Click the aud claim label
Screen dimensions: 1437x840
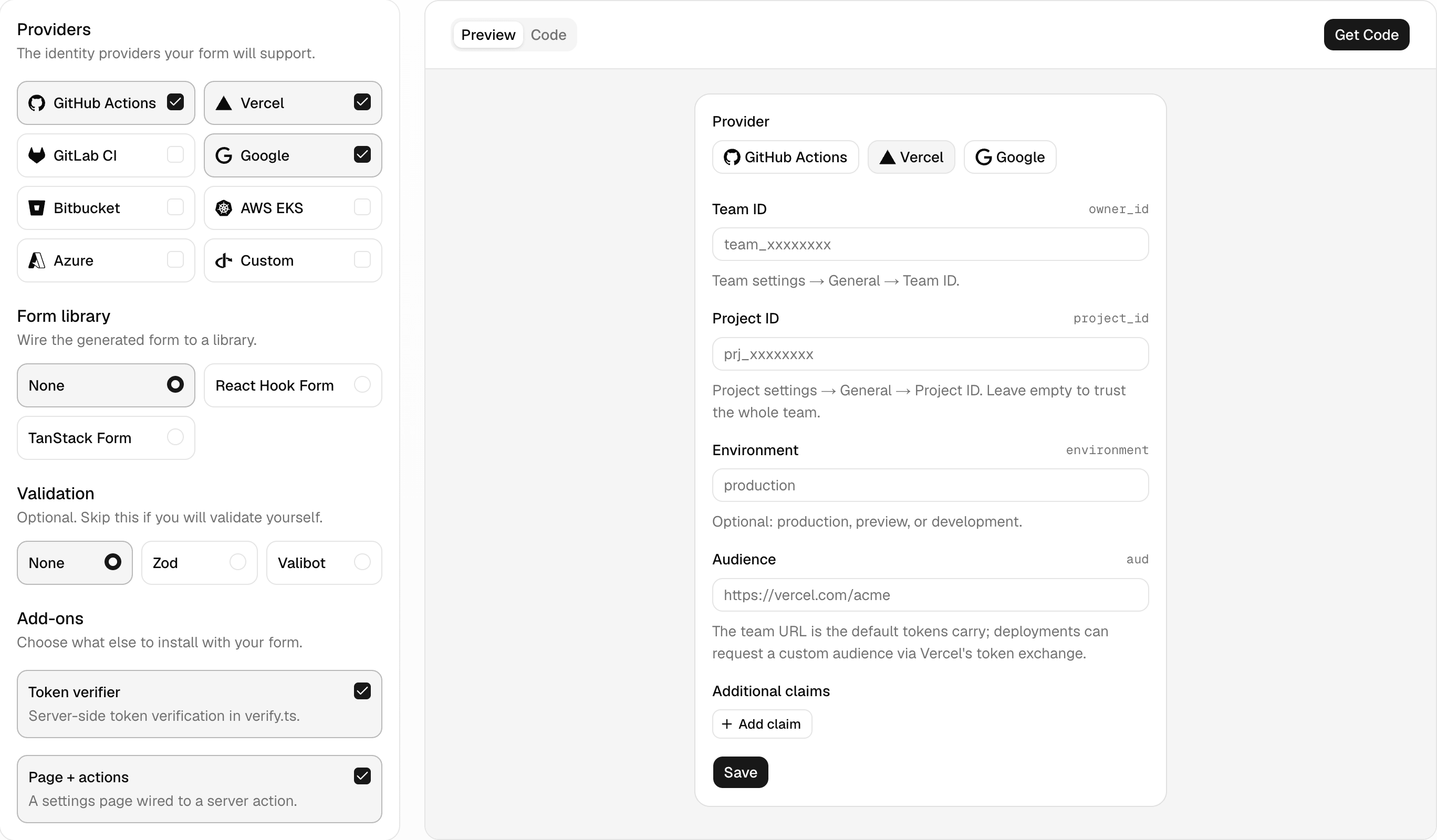(1137, 560)
